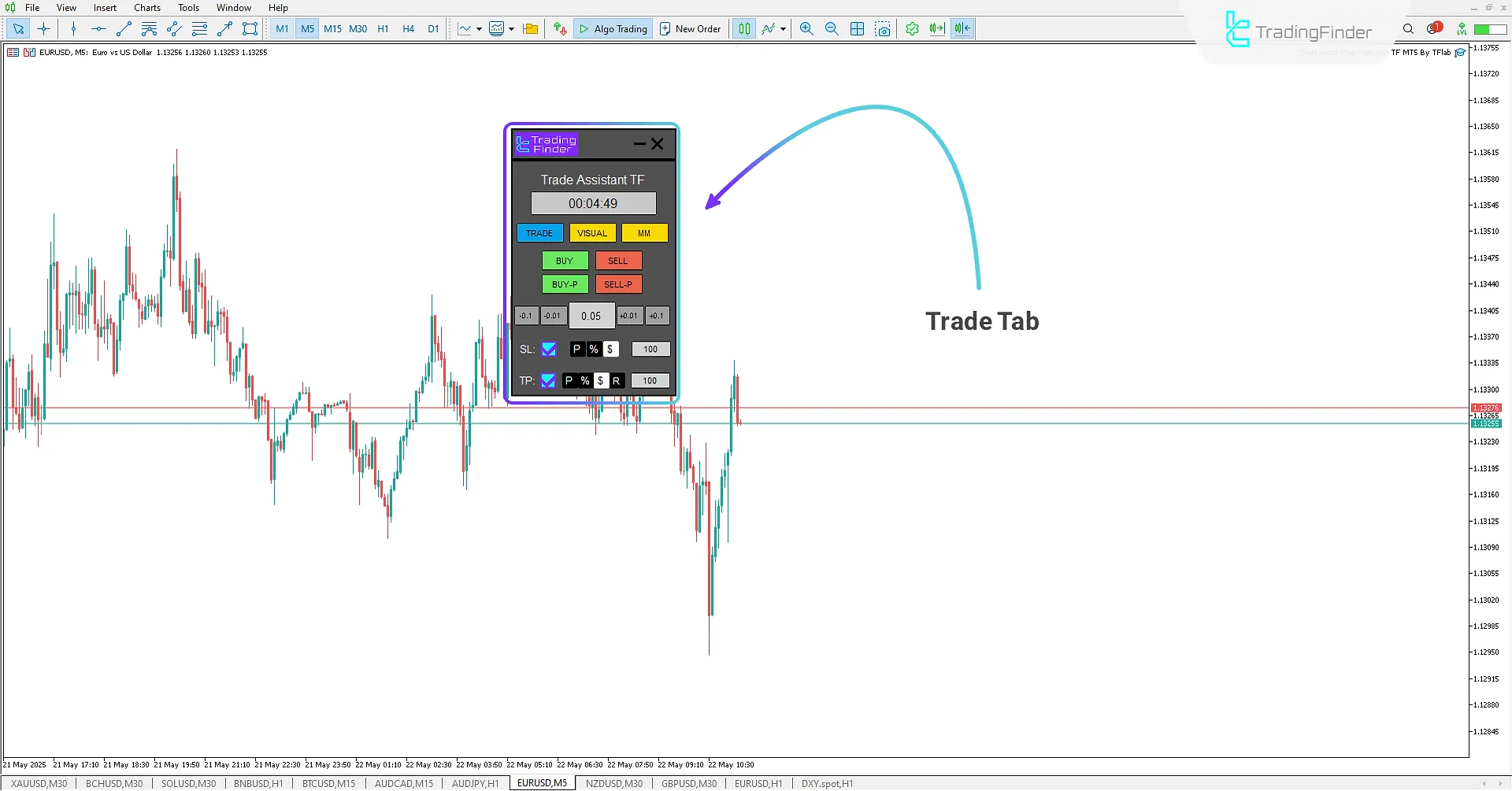
Task: Open the Charts menu
Action: point(146,7)
